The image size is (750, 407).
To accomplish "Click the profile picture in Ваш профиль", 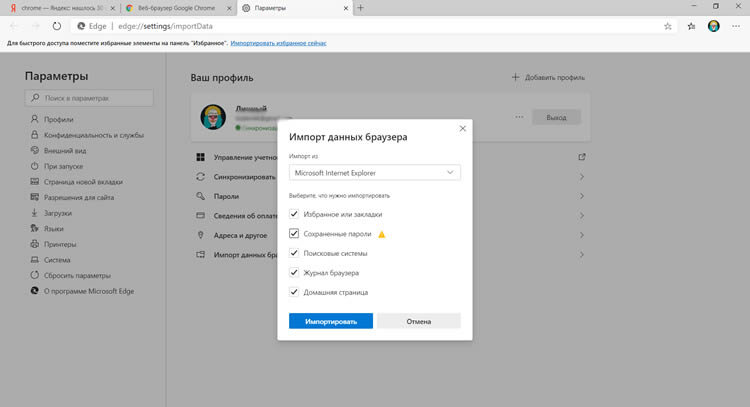I will click(x=213, y=117).
